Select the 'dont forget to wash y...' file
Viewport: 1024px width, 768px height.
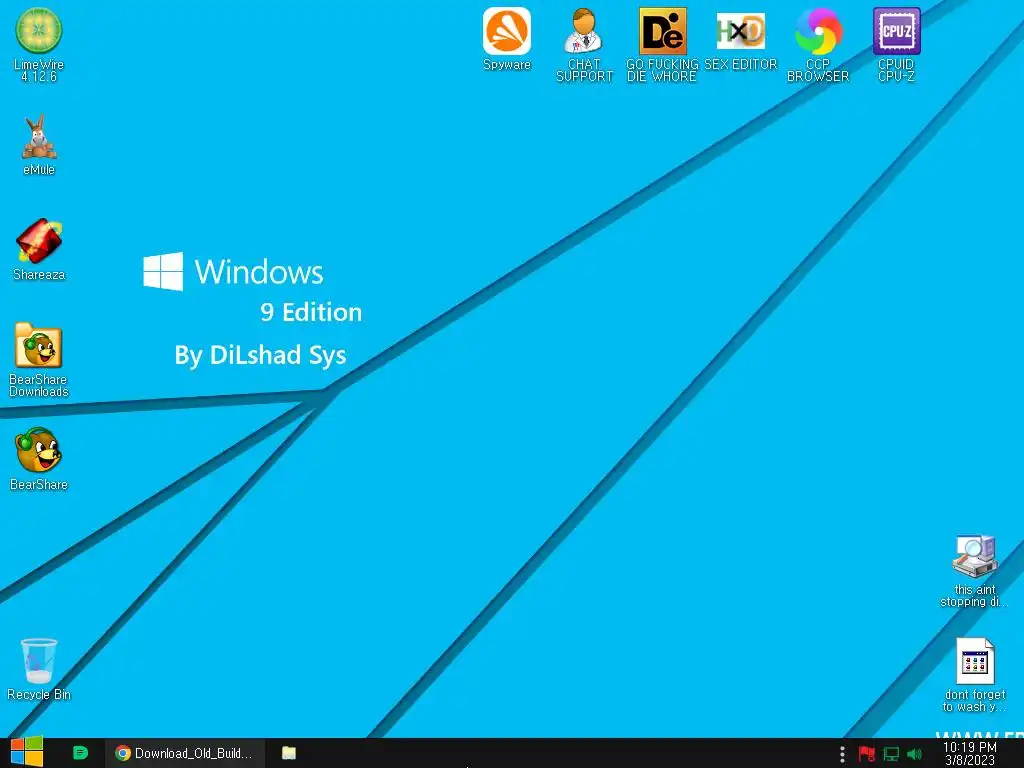pyautogui.click(x=974, y=675)
